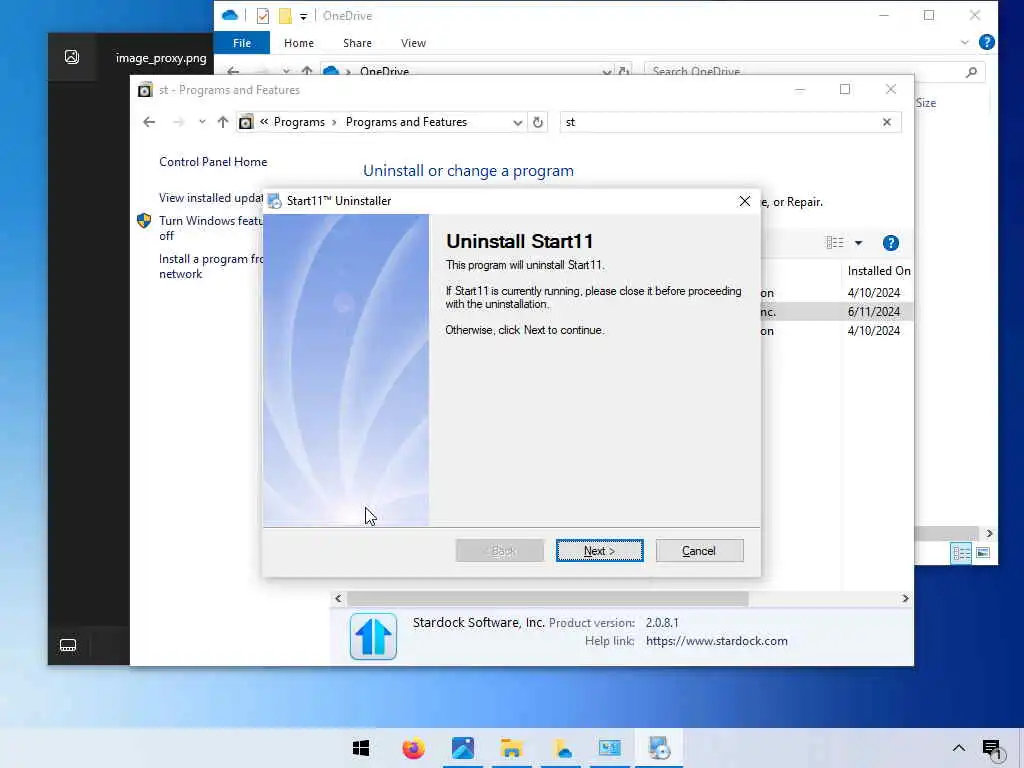Switch OneDrive to details view icon
1024x768 pixels.
[x=961, y=553]
